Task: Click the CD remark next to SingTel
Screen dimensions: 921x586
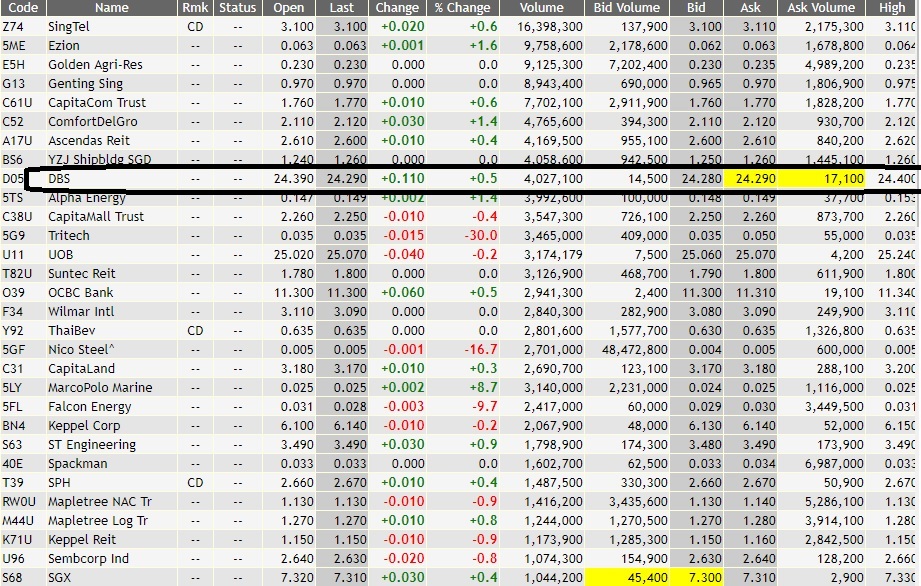Action: click(194, 27)
